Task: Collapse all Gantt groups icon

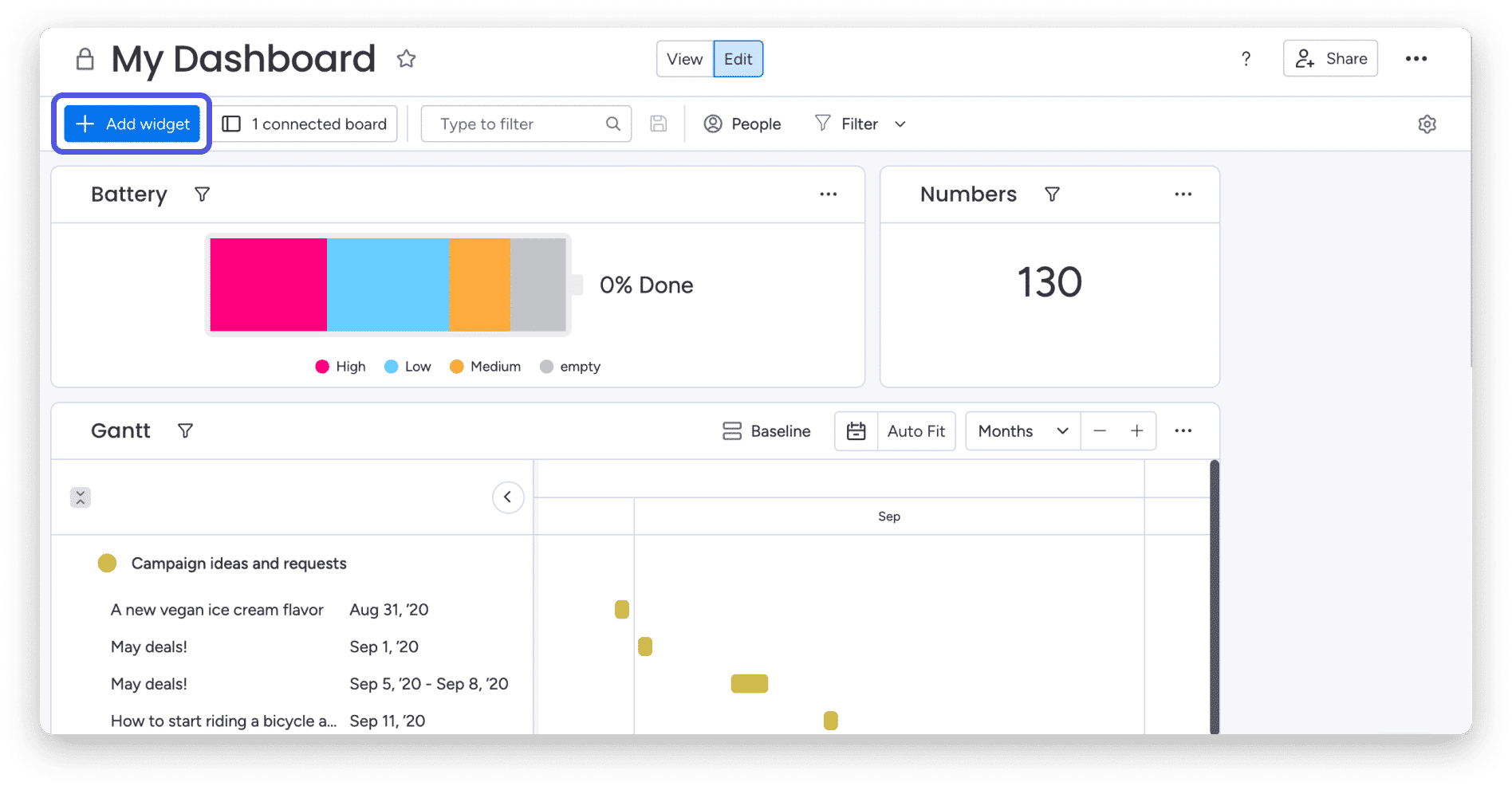Action: [x=80, y=497]
